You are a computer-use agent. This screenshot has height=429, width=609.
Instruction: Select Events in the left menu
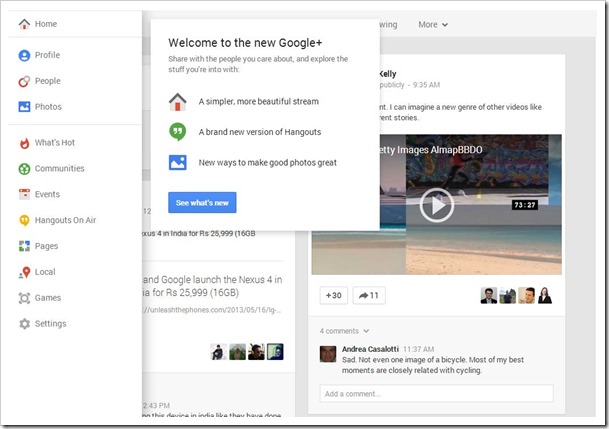click(47, 195)
